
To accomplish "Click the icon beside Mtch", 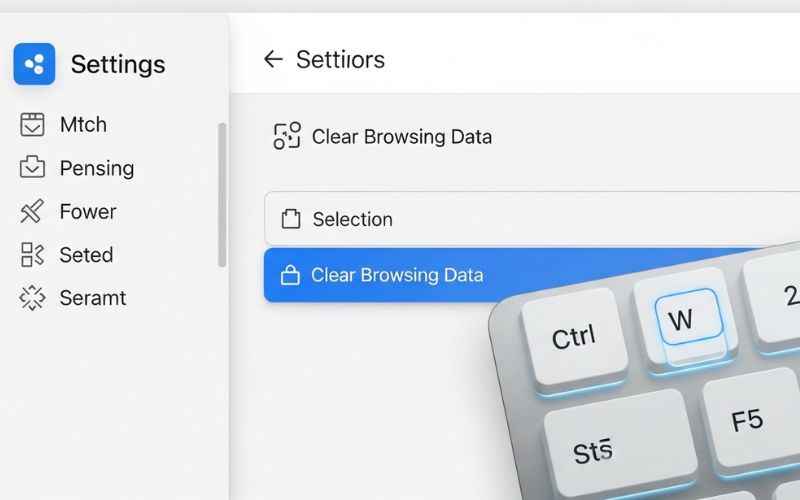I will click(x=32, y=125).
